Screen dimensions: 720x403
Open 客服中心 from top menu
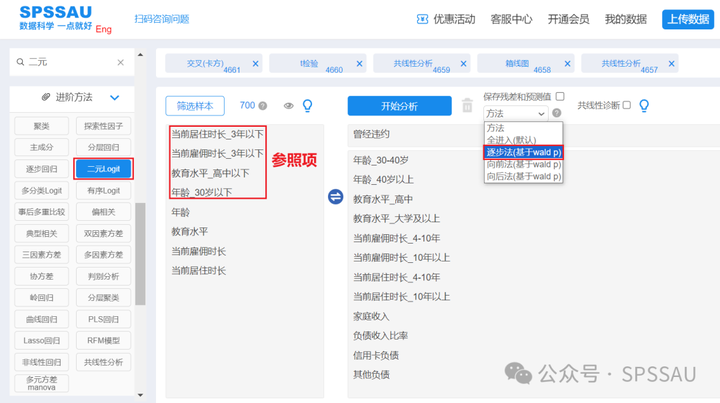click(510, 19)
